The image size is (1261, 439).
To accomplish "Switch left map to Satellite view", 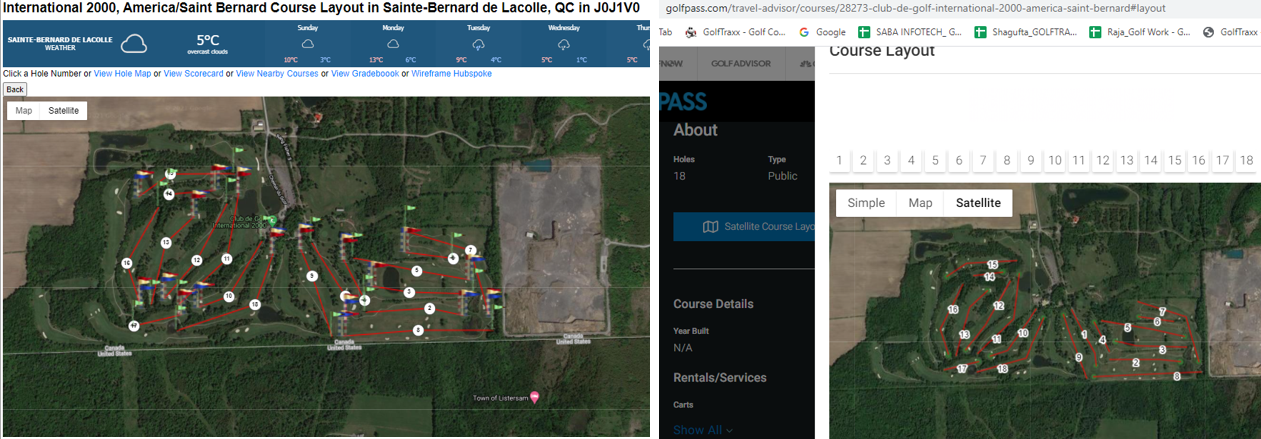I will click(x=63, y=111).
